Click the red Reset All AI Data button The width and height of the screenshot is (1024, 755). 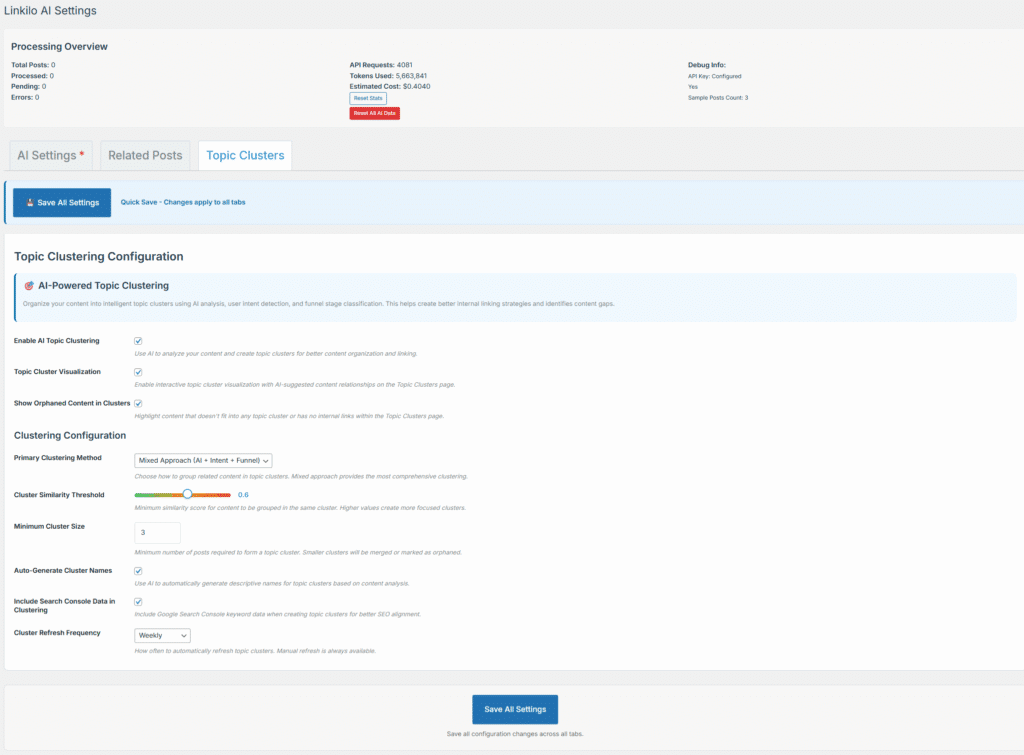(374, 114)
